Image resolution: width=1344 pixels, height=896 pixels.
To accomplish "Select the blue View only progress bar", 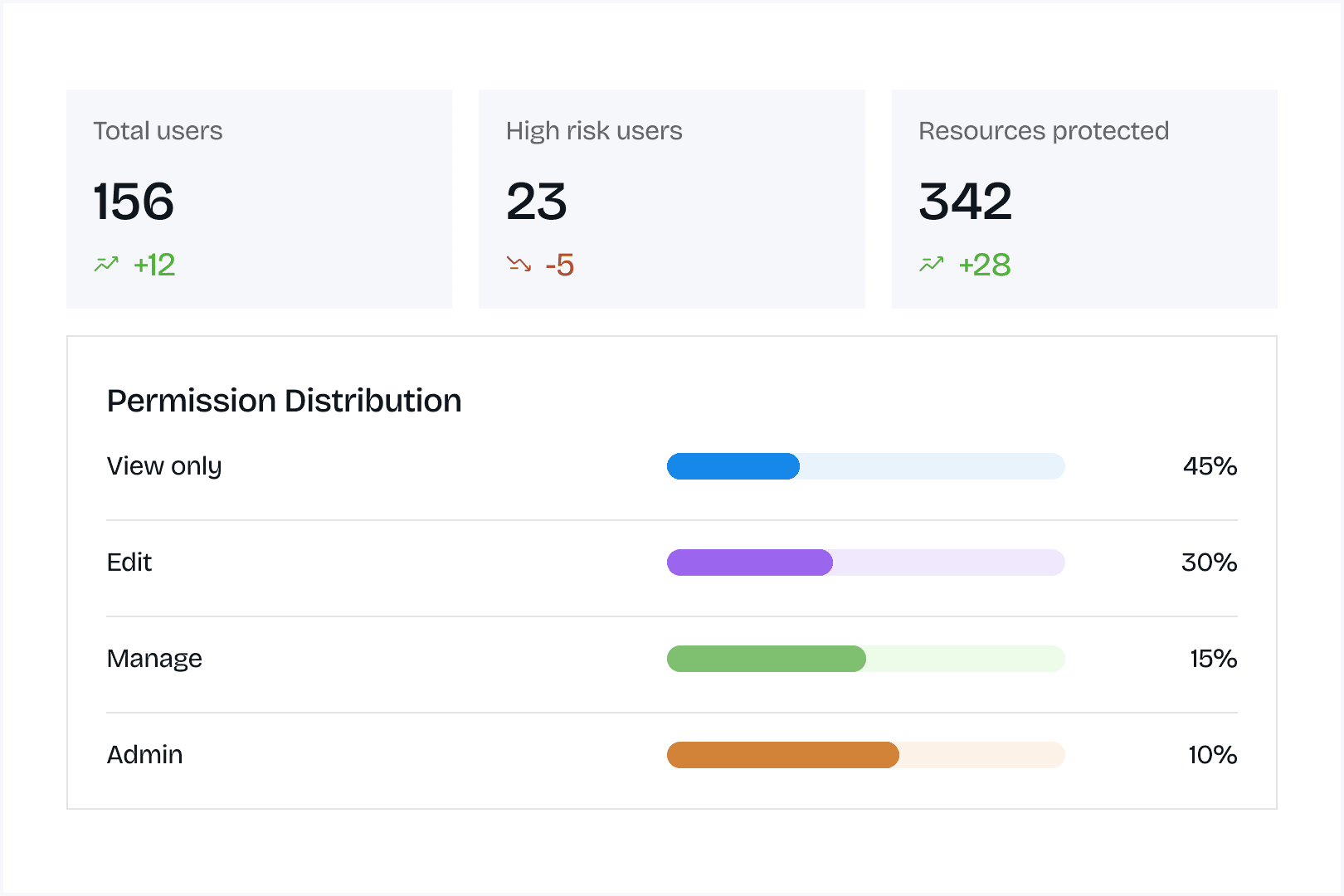I will [866, 466].
